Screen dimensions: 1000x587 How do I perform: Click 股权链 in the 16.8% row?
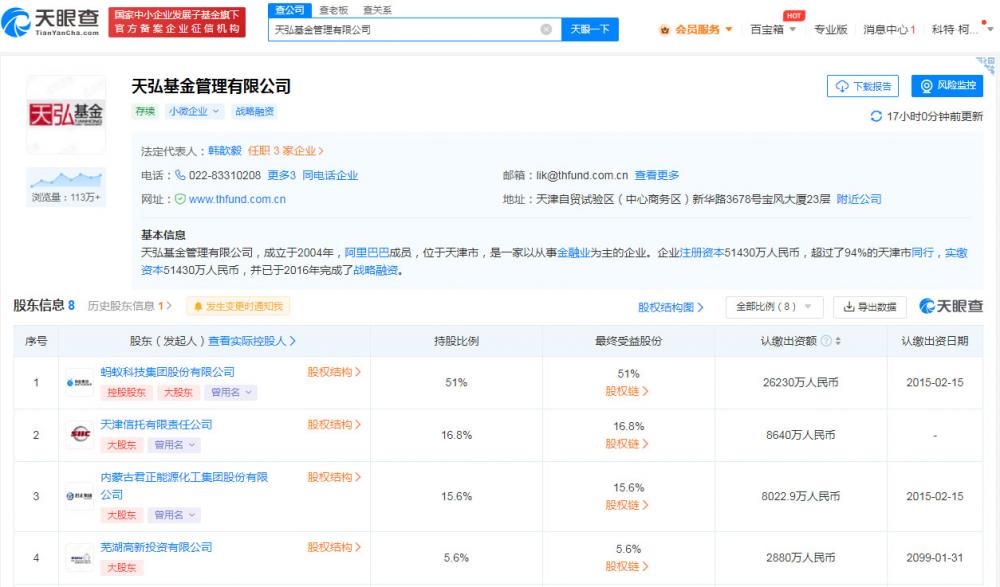[627, 443]
